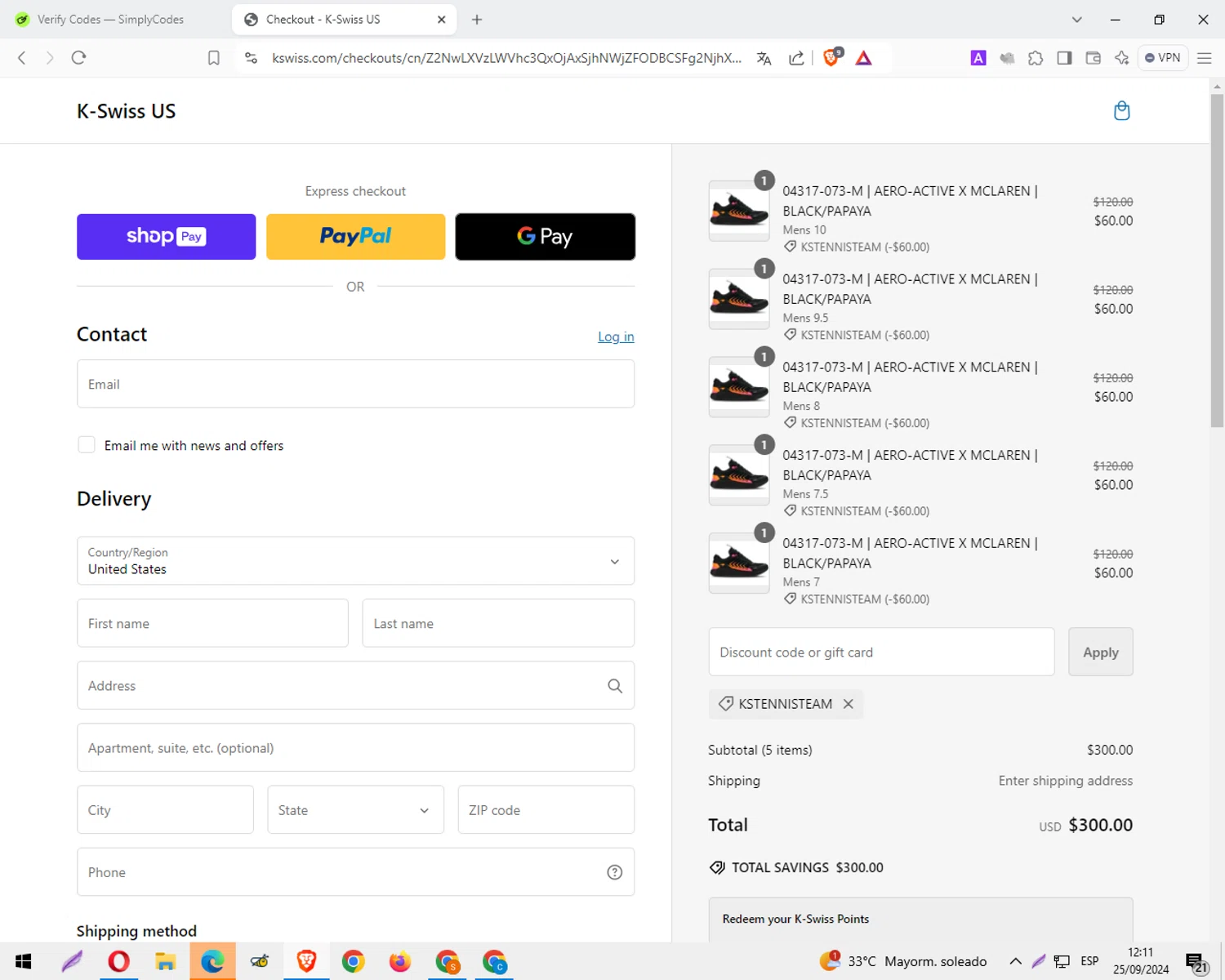Open Microsoft Edge from the taskbar

click(x=212, y=961)
